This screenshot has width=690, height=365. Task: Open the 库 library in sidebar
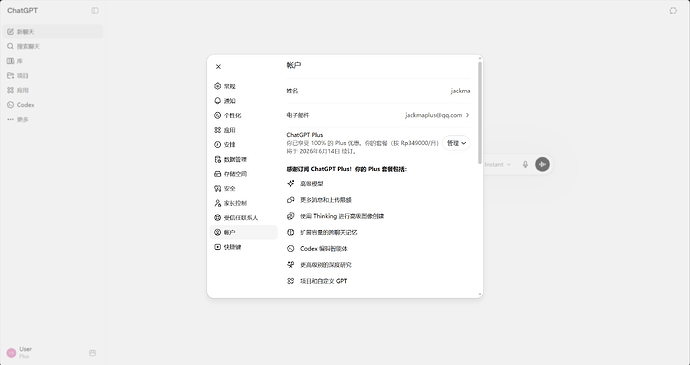point(53,61)
